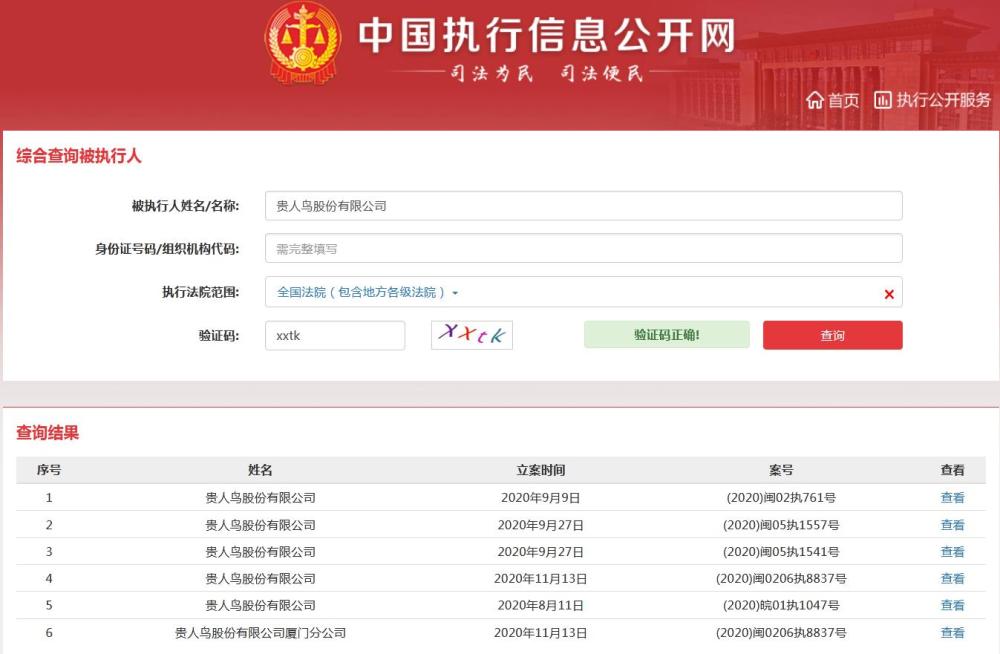Viewport: 1000px width, 654px height.
Task: Expand 全国法院 court scope dropdown
Action: pyautogui.click(x=367, y=292)
